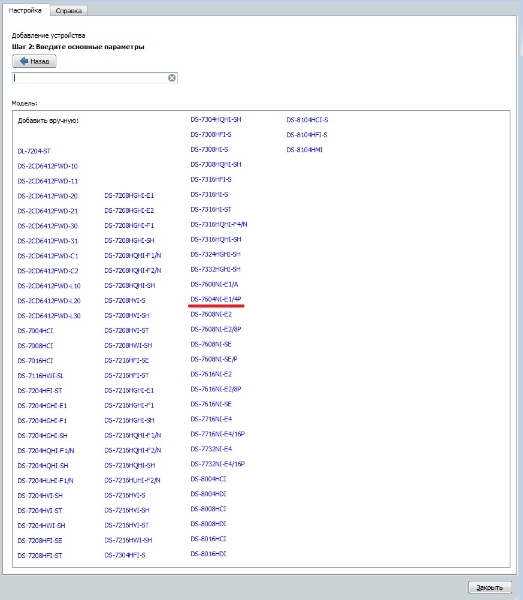Image resolution: width=523 pixels, height=600 pixels.
Task: Open DS-7016HCI model entry
Action: (35, 360)
